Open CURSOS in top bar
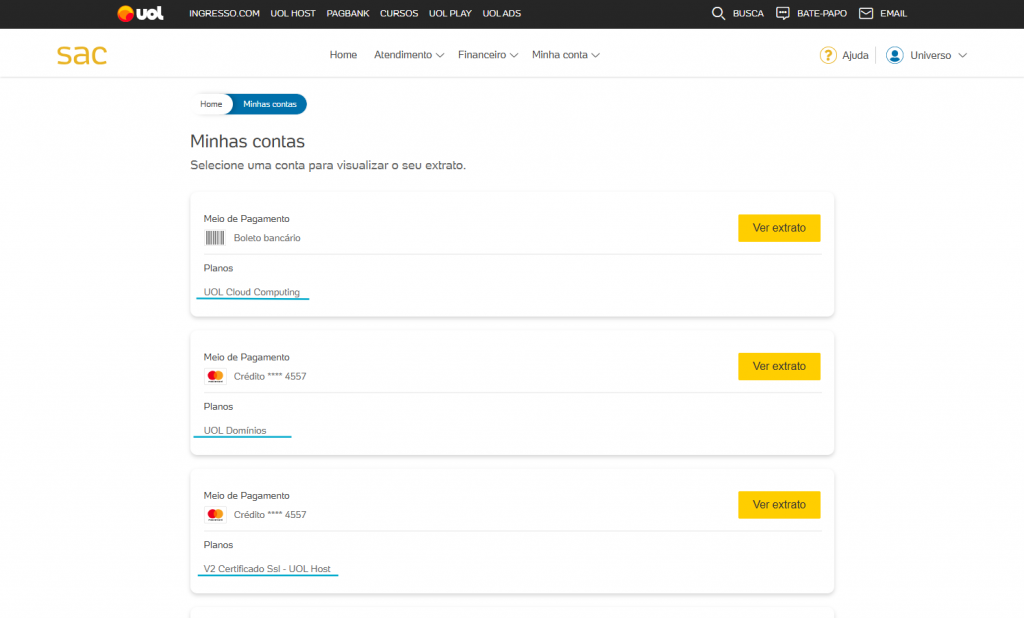The image size is (1024, 618). point(398,13)
